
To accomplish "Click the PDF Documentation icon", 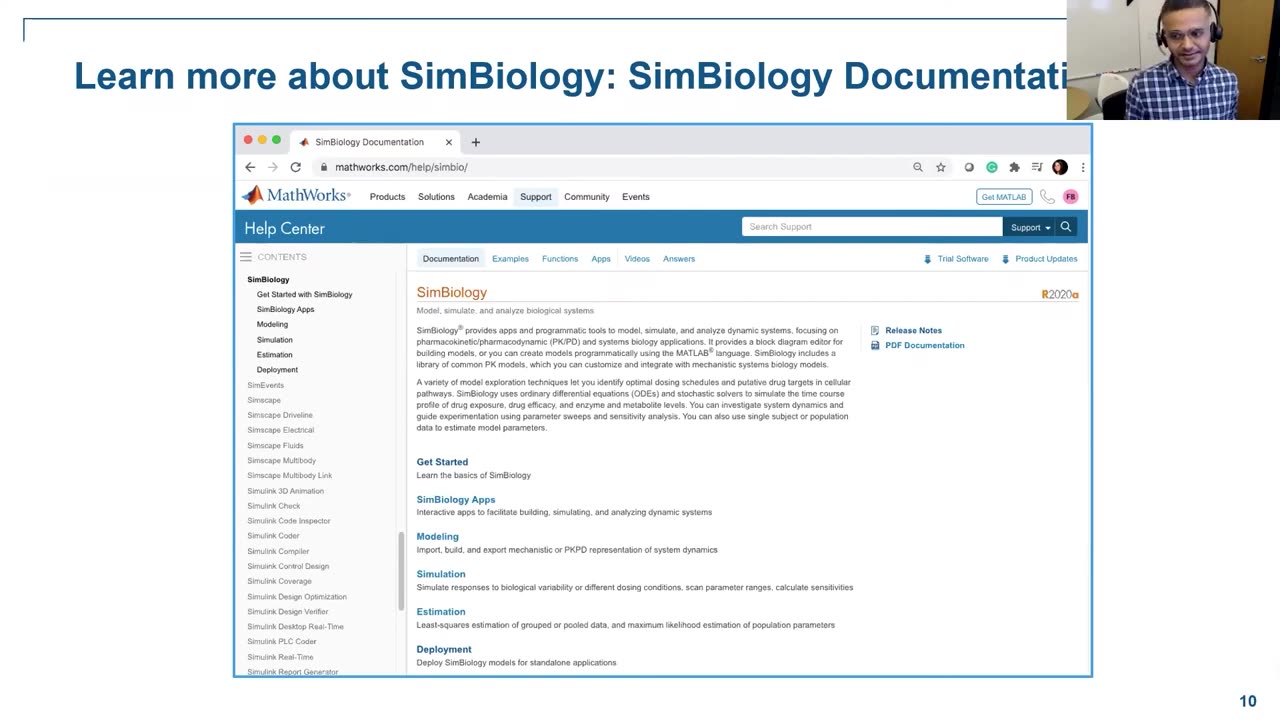I will click(x=875, y=345).
